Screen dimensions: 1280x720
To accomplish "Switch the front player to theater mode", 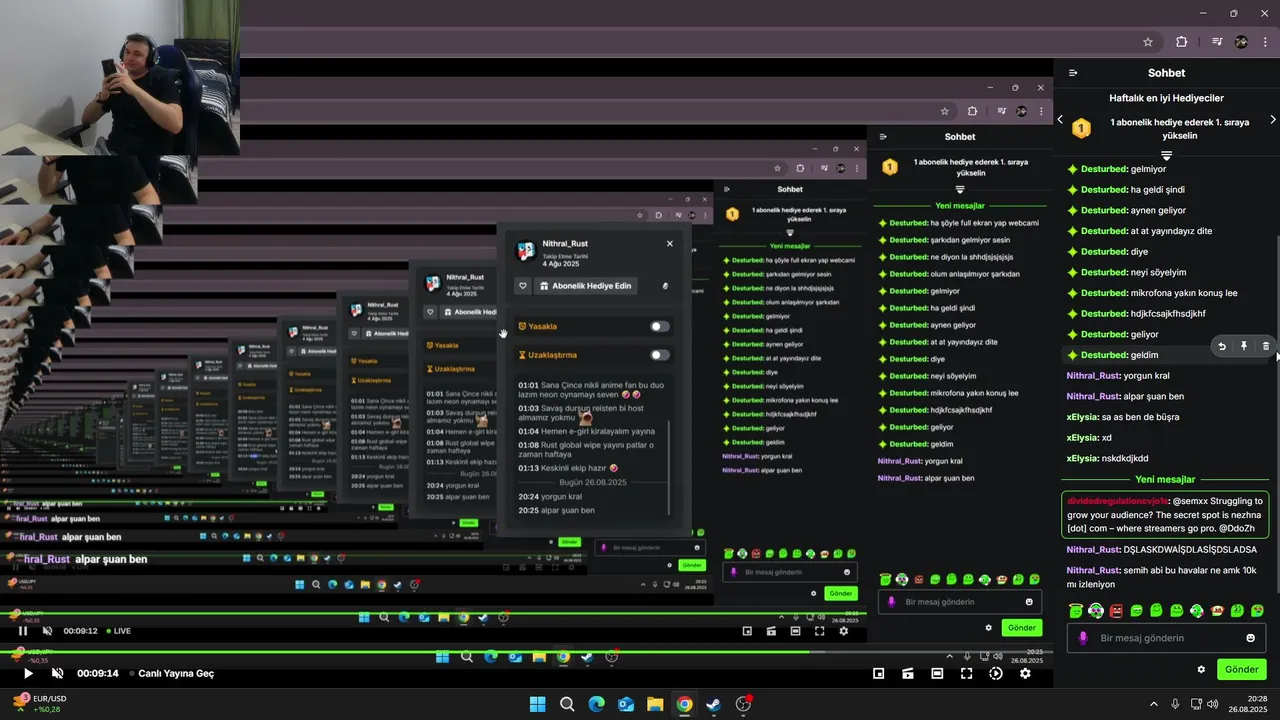I will (937, 674).
